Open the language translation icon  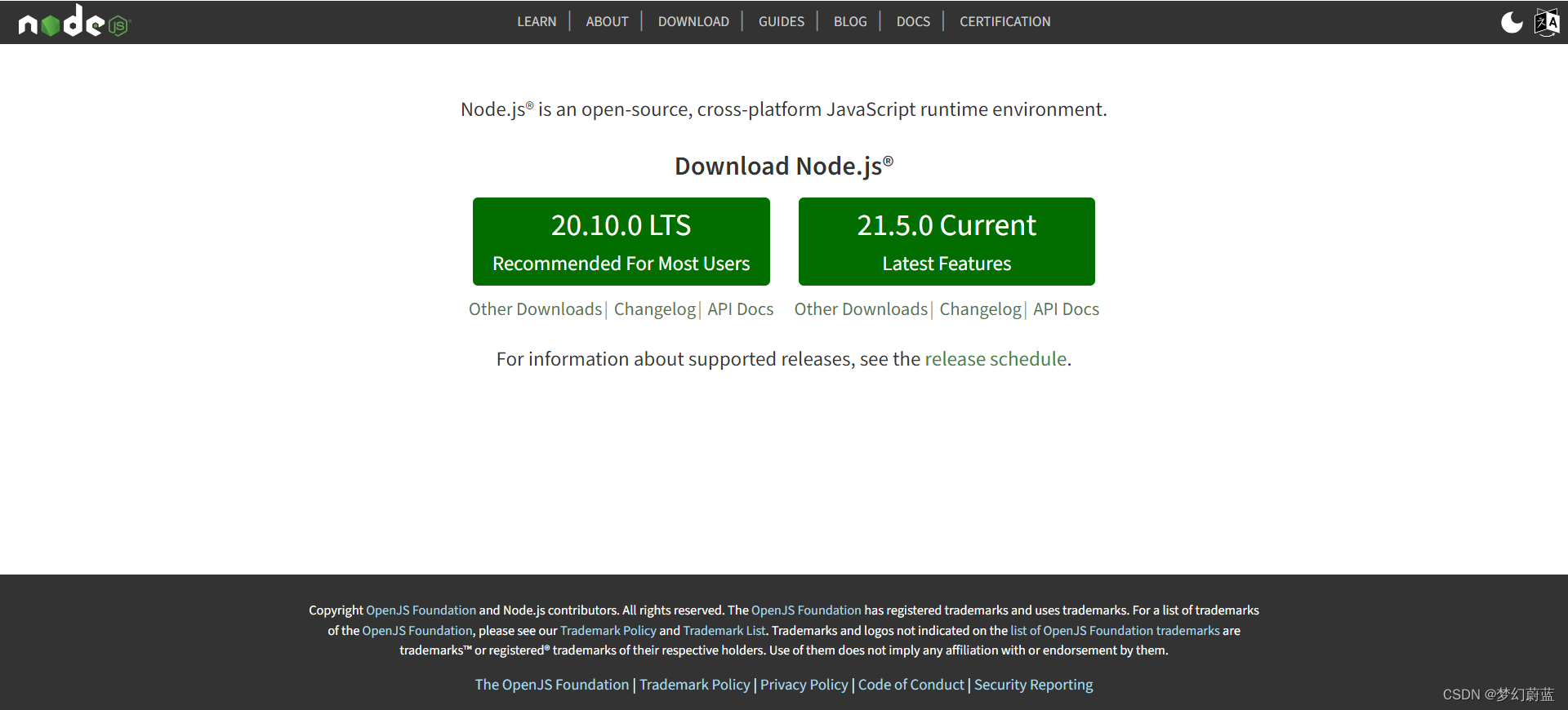coord(1547,22)
